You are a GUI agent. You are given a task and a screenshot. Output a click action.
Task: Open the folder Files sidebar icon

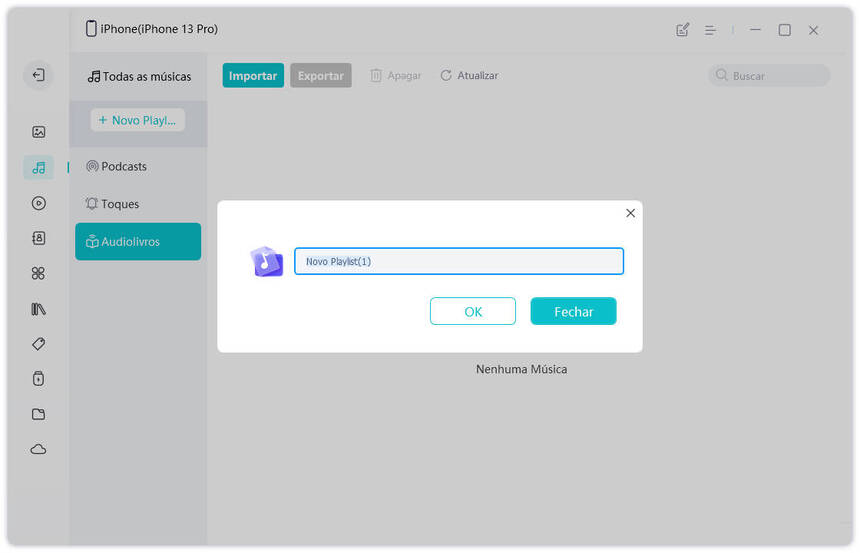click(x=38, y=414)
